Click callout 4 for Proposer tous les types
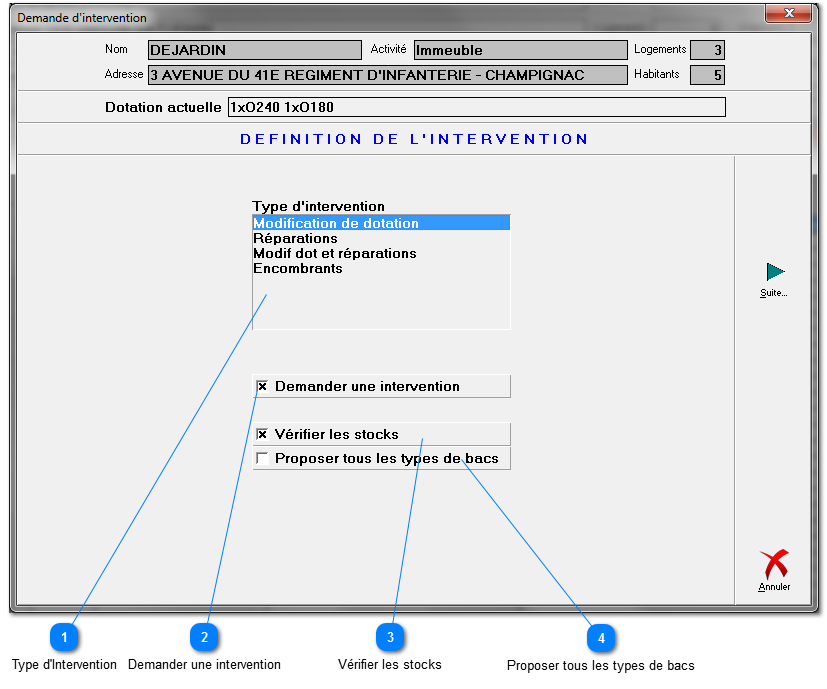This screenshot has width=827, height=689. pyautogui.click(x=601, y=637)
